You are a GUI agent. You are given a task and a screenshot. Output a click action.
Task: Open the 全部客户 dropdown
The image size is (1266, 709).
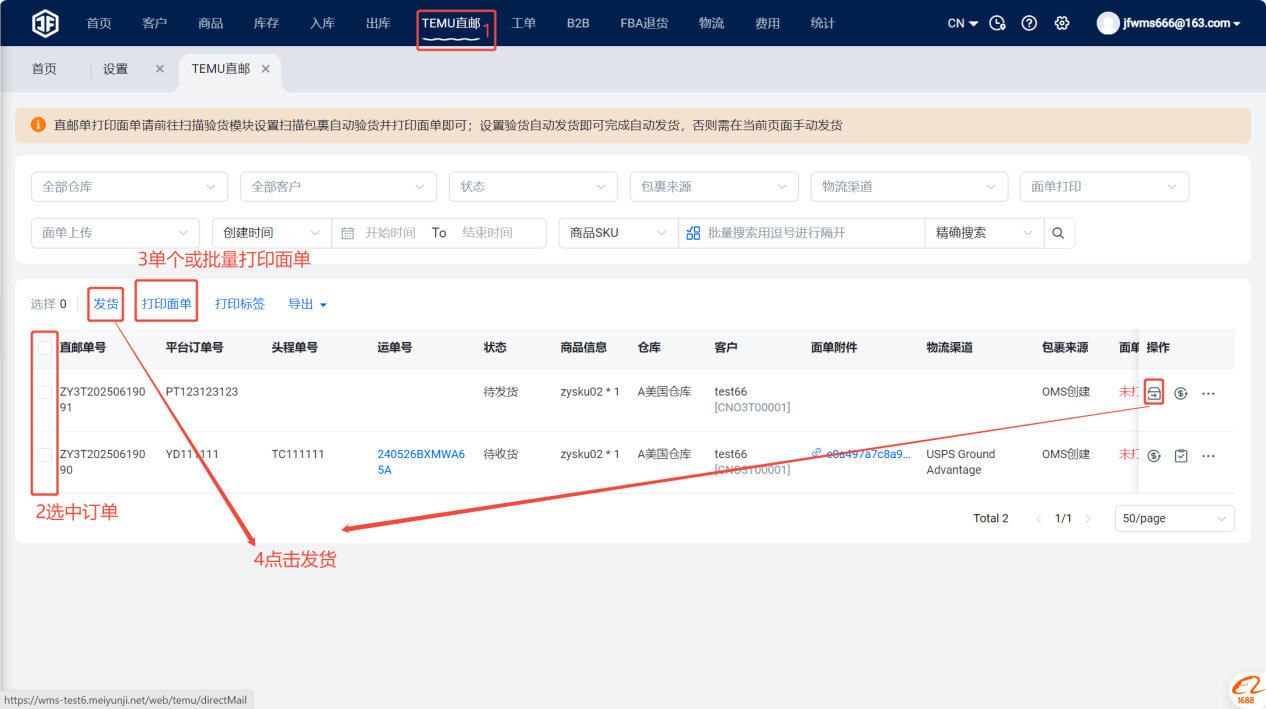tap(338, 187)
